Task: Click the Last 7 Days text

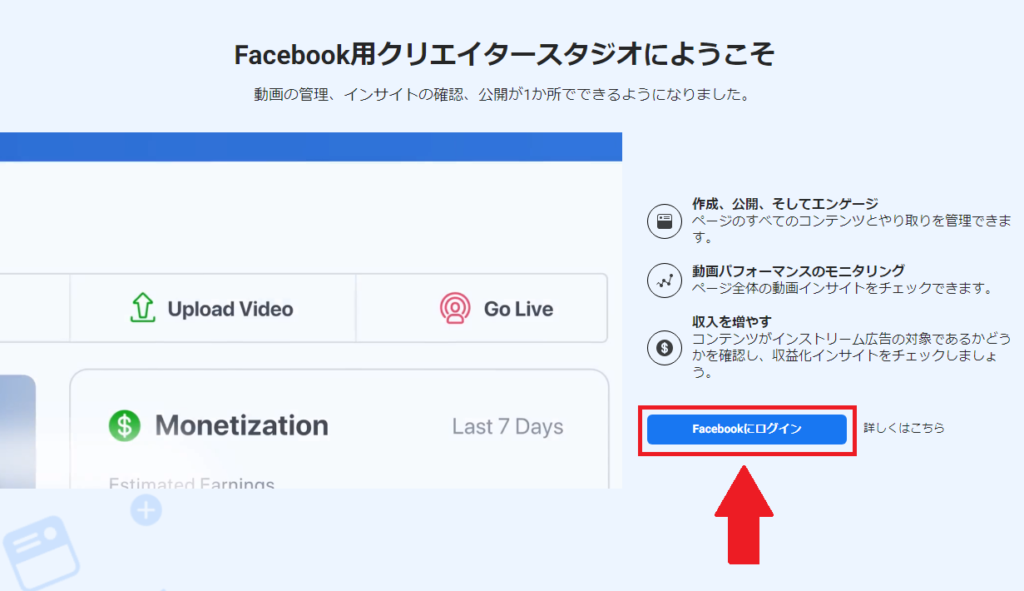Action: pyautogui.click(x=507, y=426)
